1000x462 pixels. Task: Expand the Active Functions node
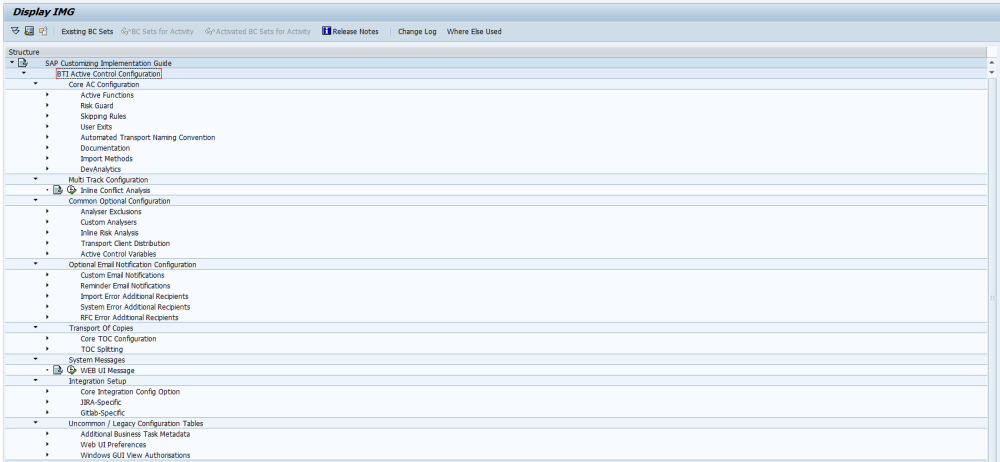coord(48,94)
